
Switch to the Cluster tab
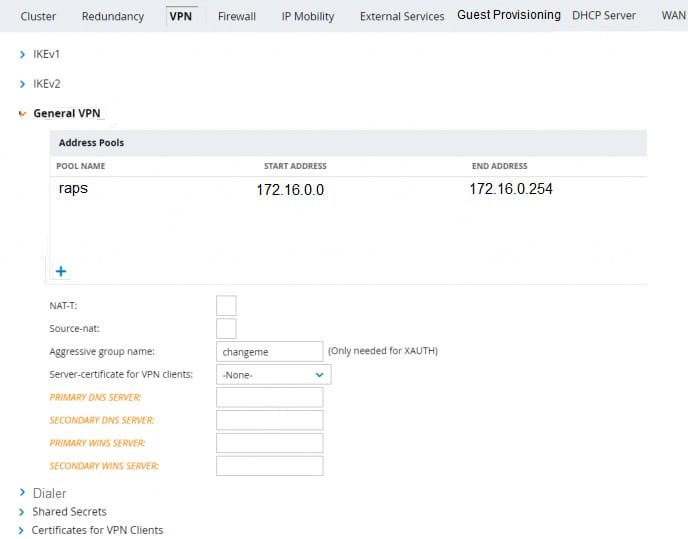[x=38, y=16]
